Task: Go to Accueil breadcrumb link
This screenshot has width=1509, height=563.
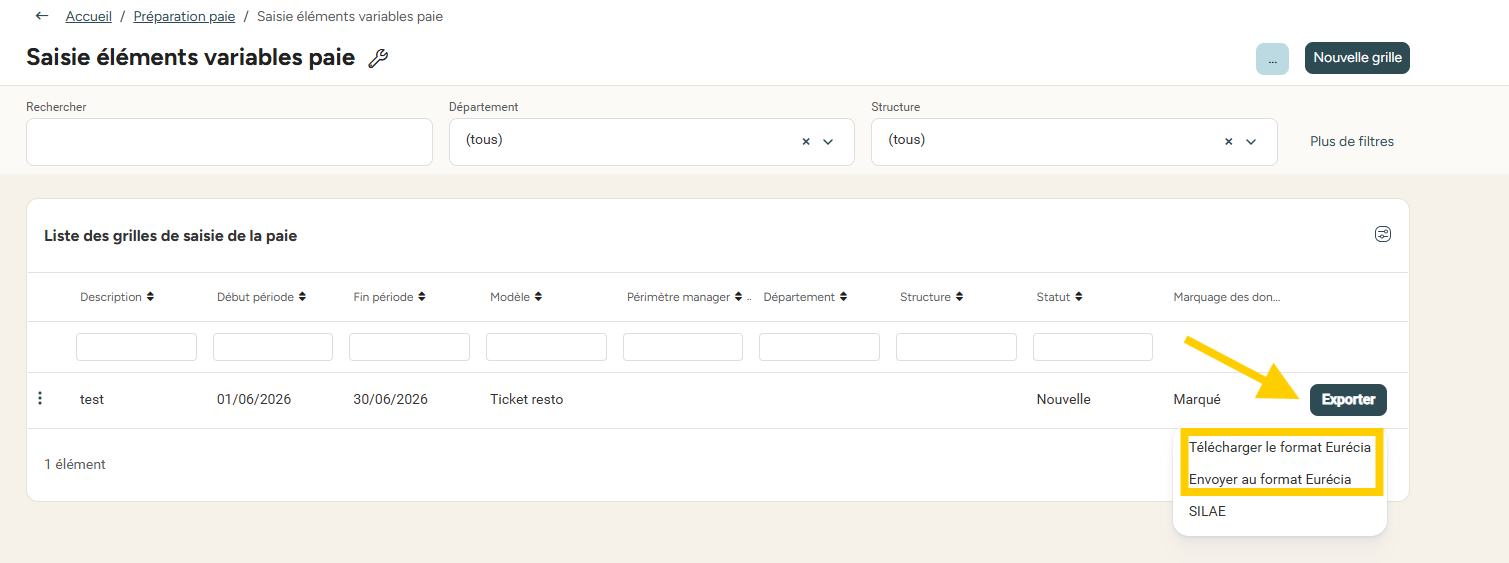Action: click(89, 16)
